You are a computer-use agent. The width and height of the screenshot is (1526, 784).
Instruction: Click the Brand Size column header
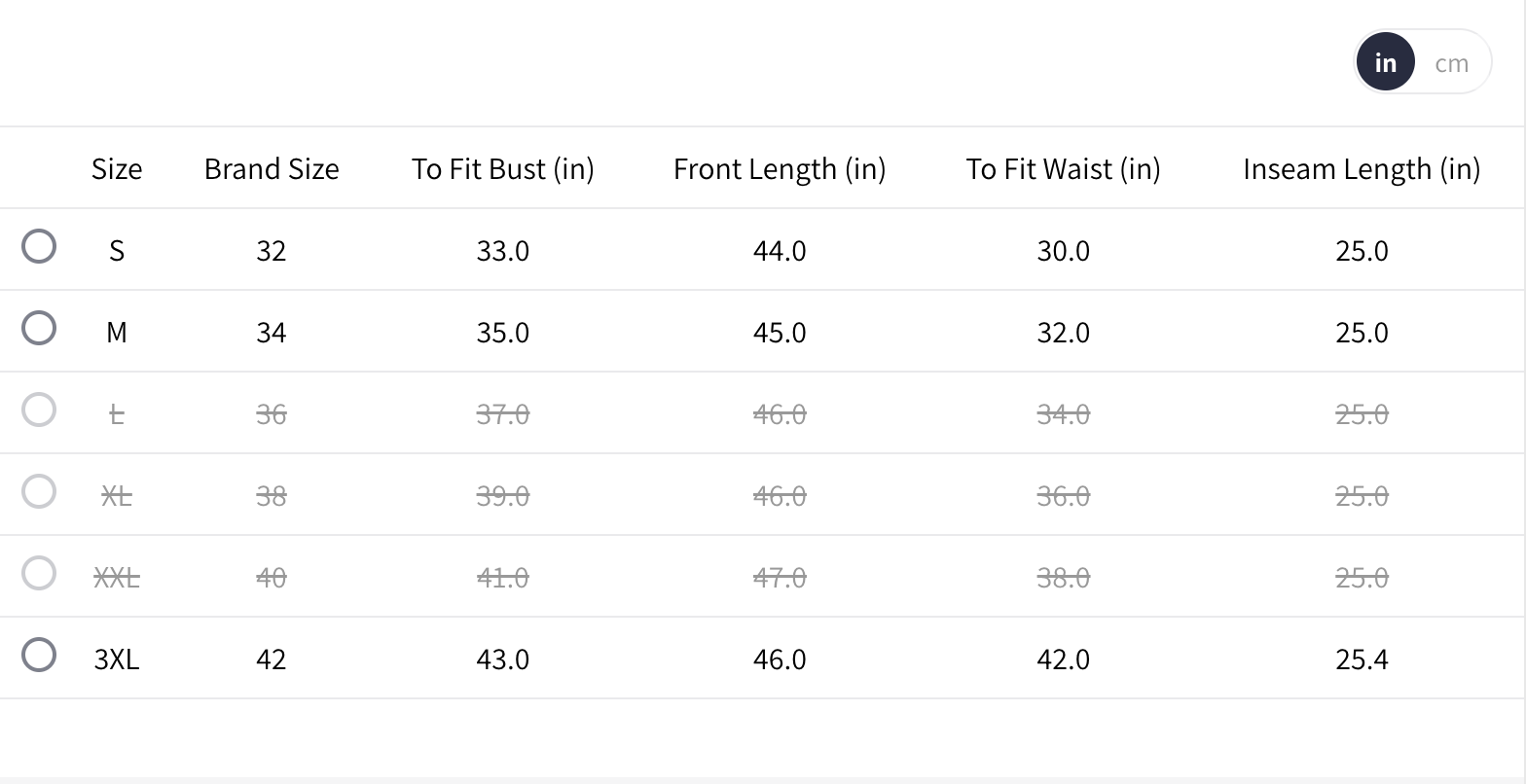coord(272,169)
